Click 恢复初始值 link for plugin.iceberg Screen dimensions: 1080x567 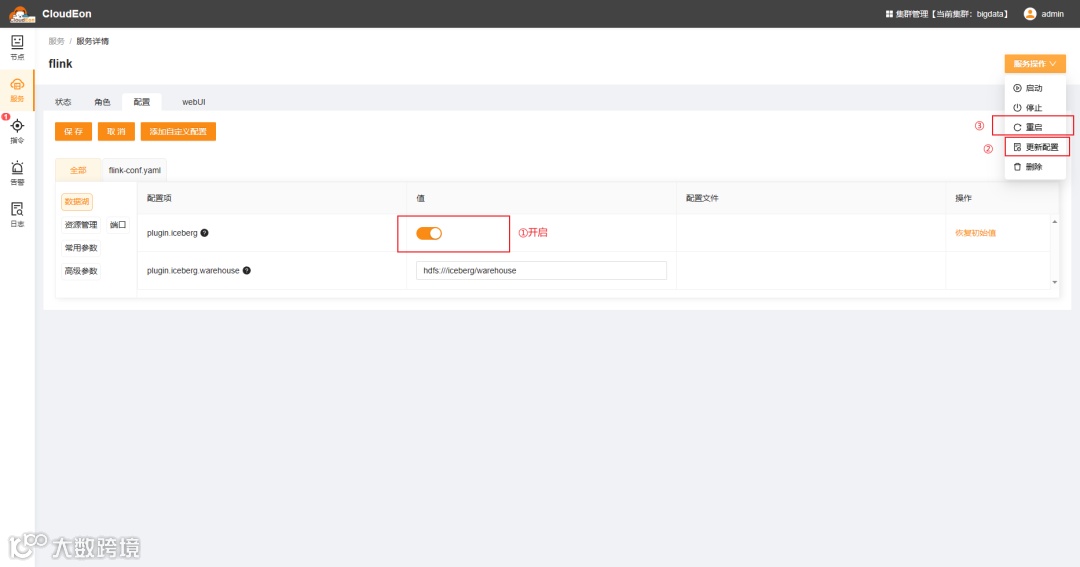[x=975, y=233]
